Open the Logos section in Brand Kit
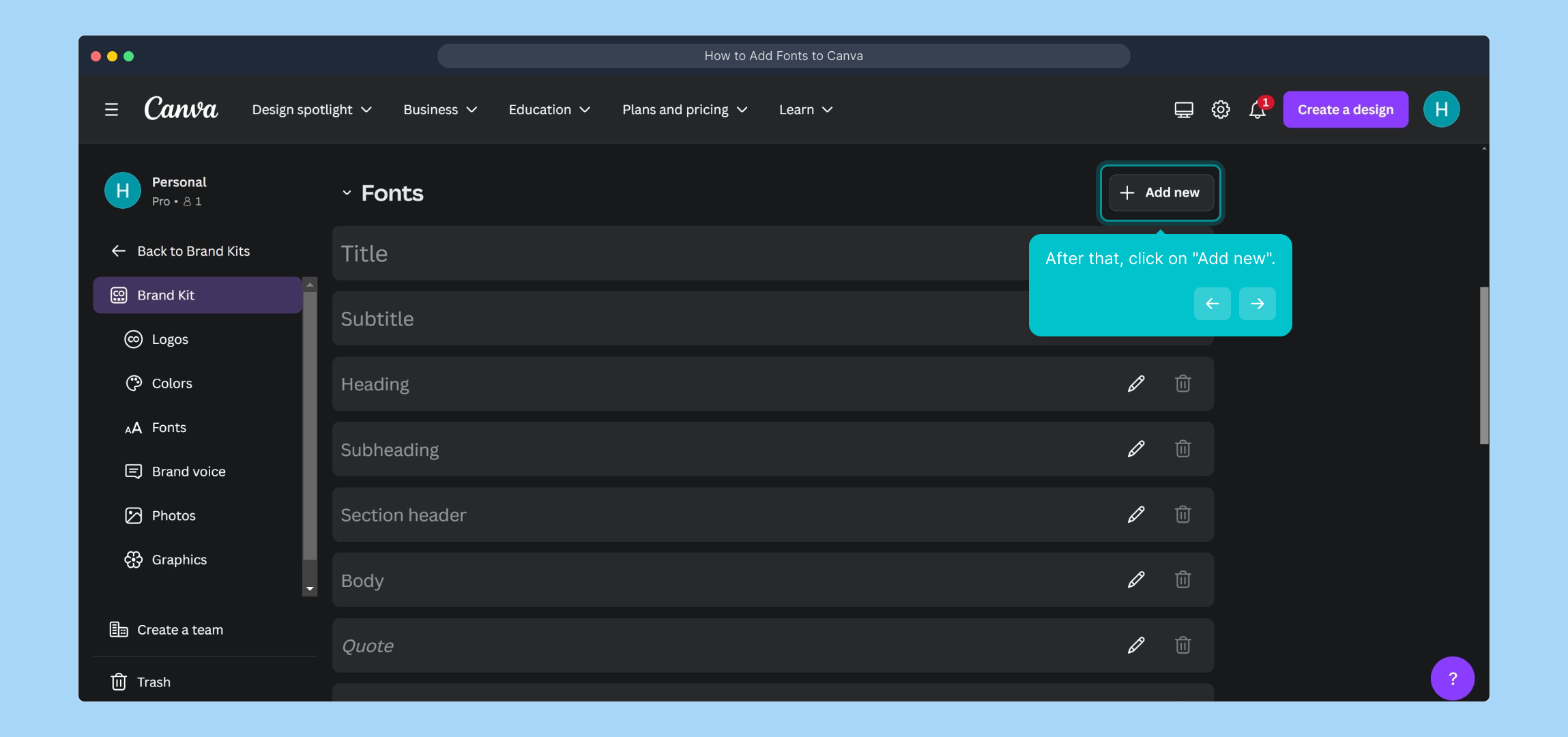This screenshot has height=737, width=1568. (170, 338)
